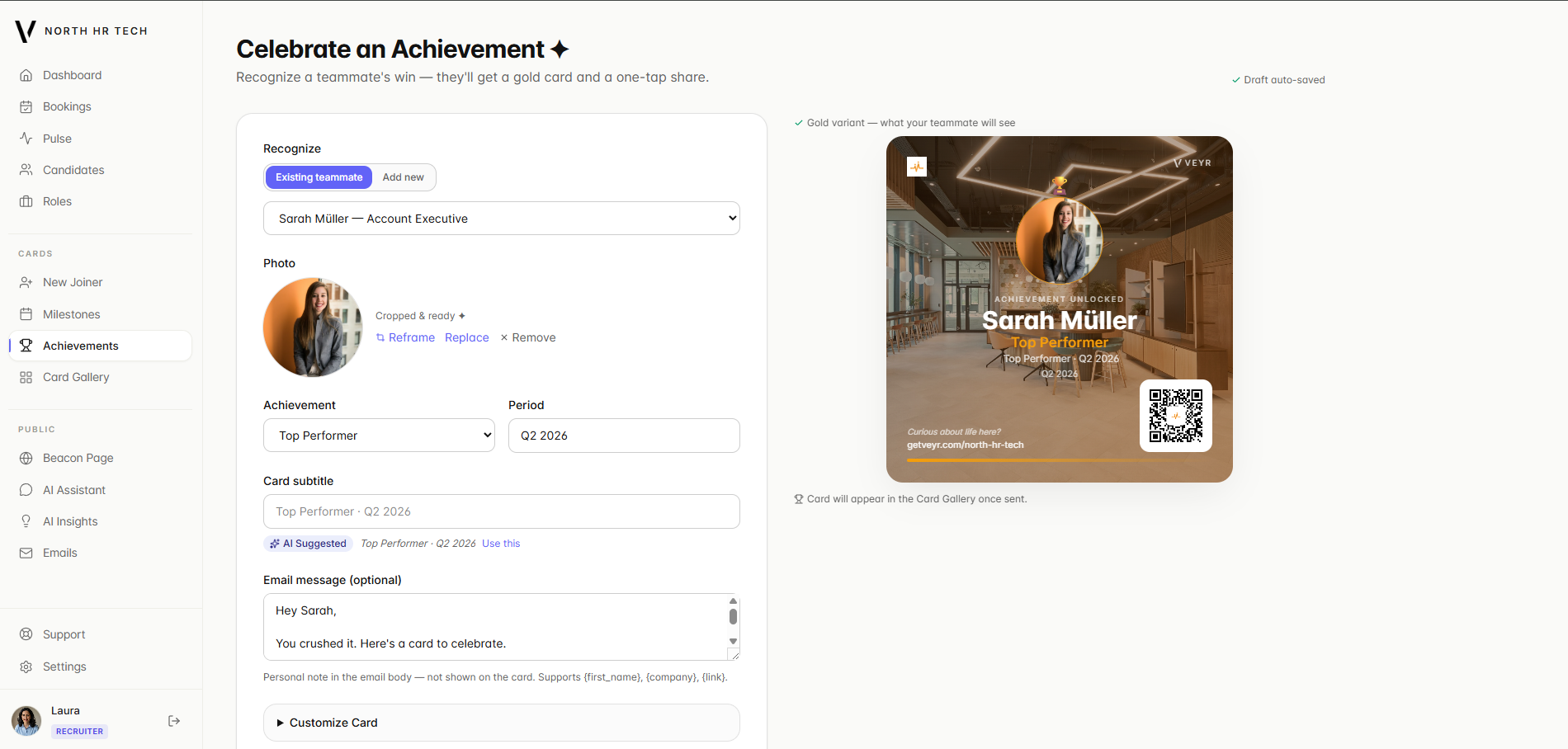Image resolution: width=1568 pixels, height=749 pixels.
Task: Select the Achievements trophy icon
Action: [26, 346]
